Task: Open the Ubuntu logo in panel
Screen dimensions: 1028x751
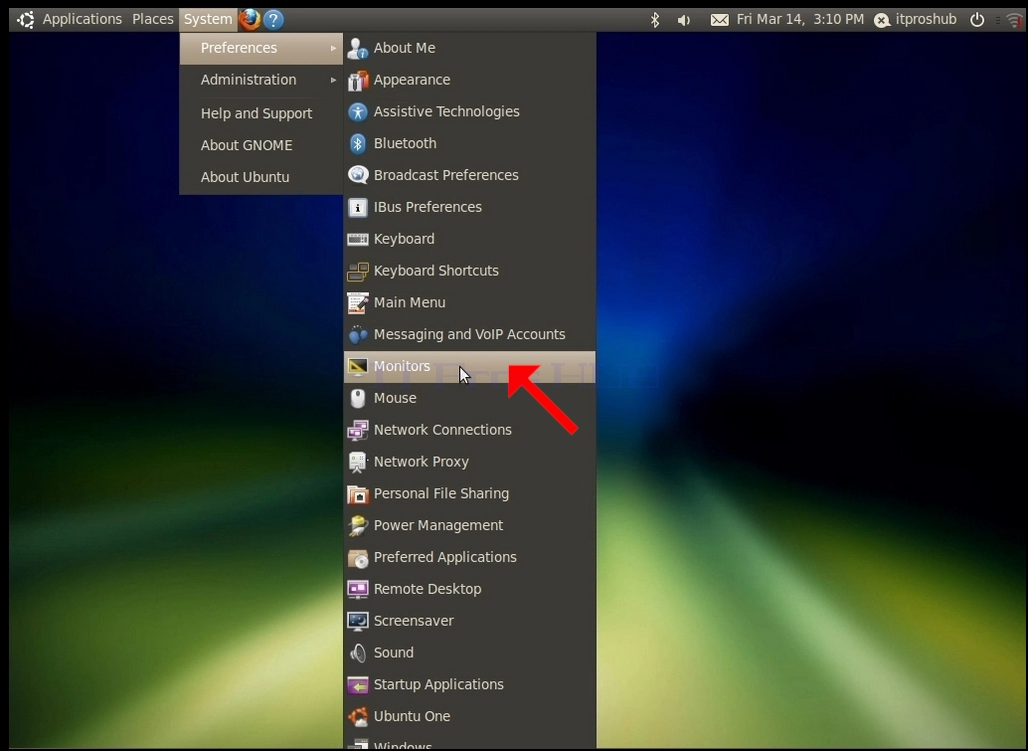Action: click(x=26, y=20)
